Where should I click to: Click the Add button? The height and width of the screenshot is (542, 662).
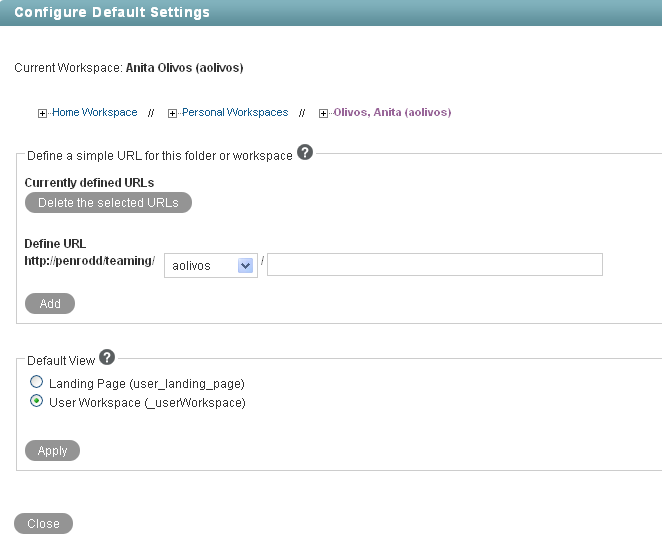click(x=50, y=304)
